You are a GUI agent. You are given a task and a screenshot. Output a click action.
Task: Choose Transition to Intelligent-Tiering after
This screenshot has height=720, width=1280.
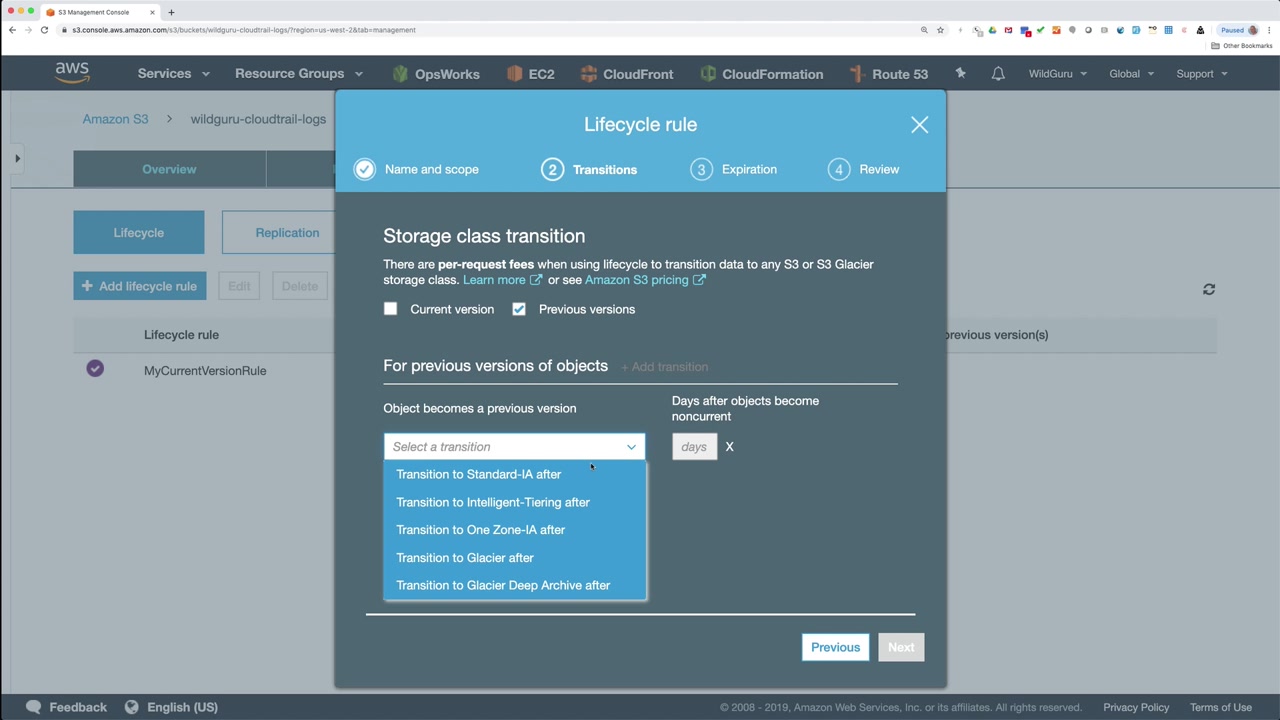coord(515,502)
